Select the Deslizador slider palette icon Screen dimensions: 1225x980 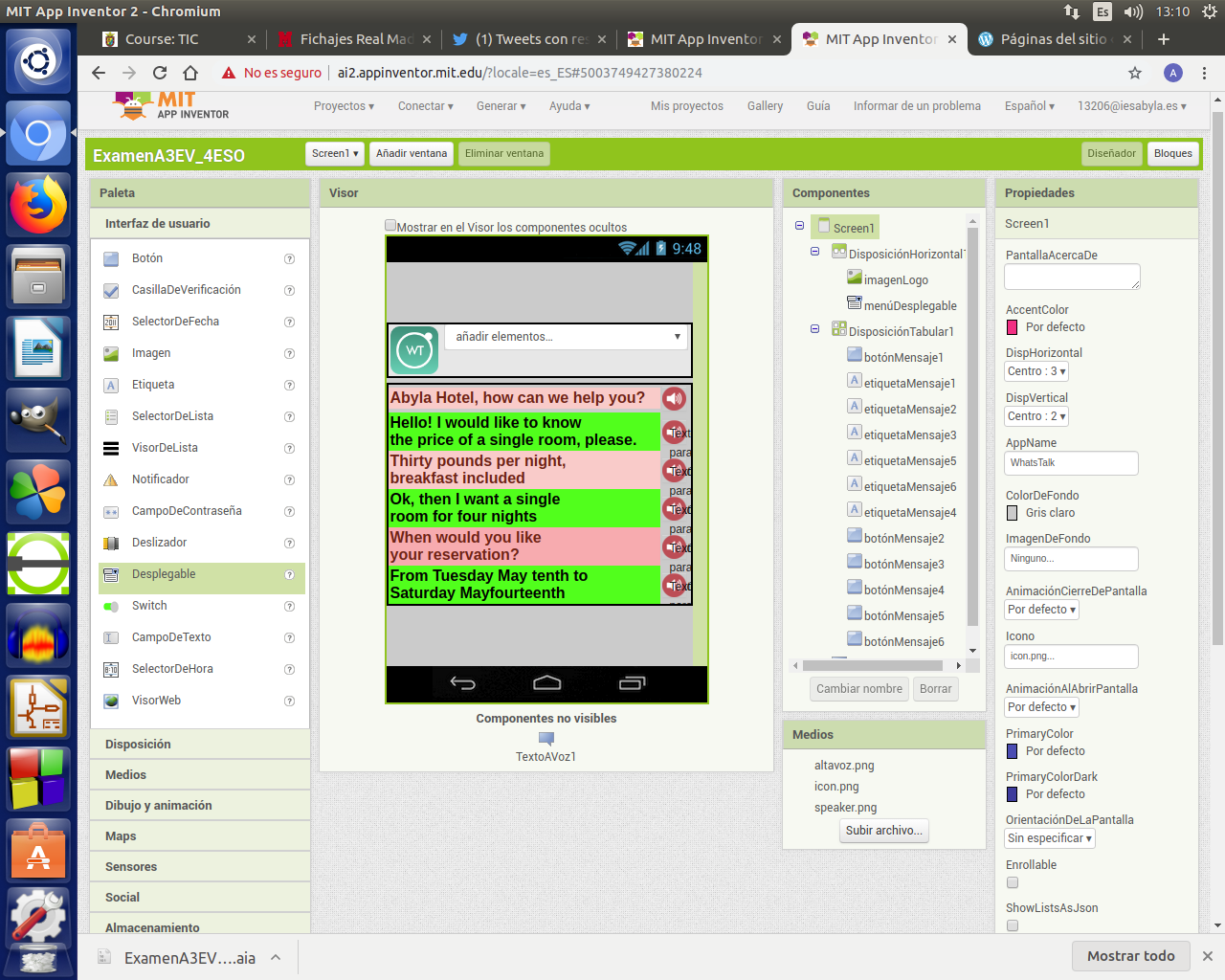111,544
